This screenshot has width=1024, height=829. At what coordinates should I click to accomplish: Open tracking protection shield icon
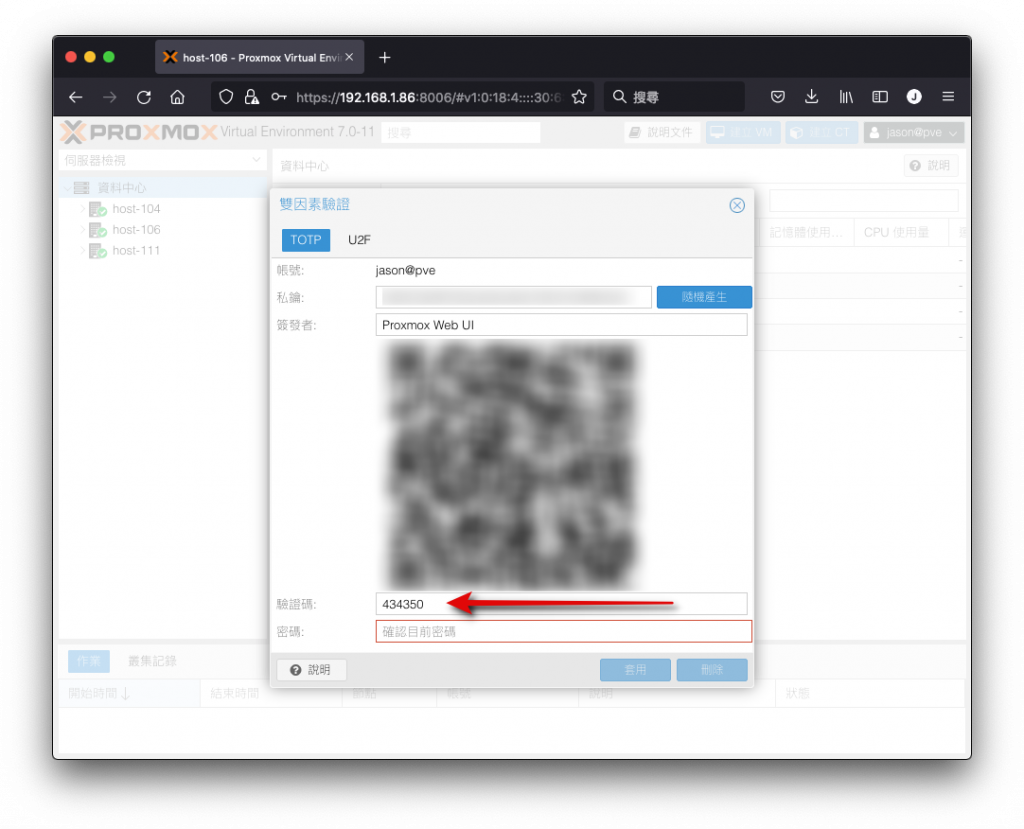pos(226,97)
